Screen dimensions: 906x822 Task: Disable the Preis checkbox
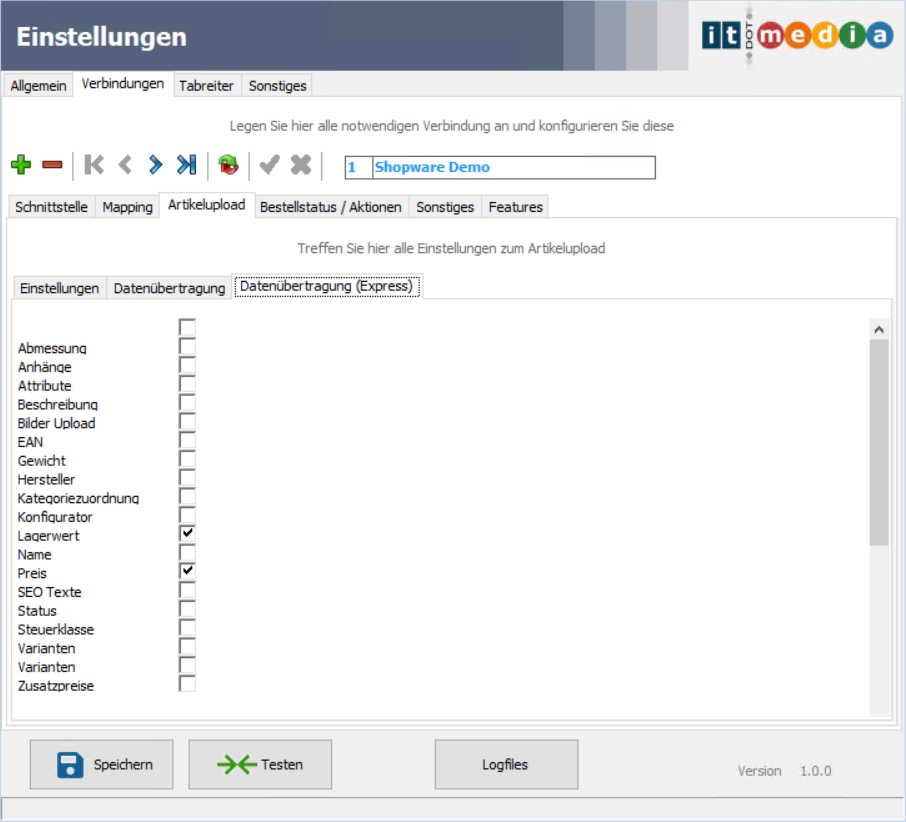tap(187, 571)
